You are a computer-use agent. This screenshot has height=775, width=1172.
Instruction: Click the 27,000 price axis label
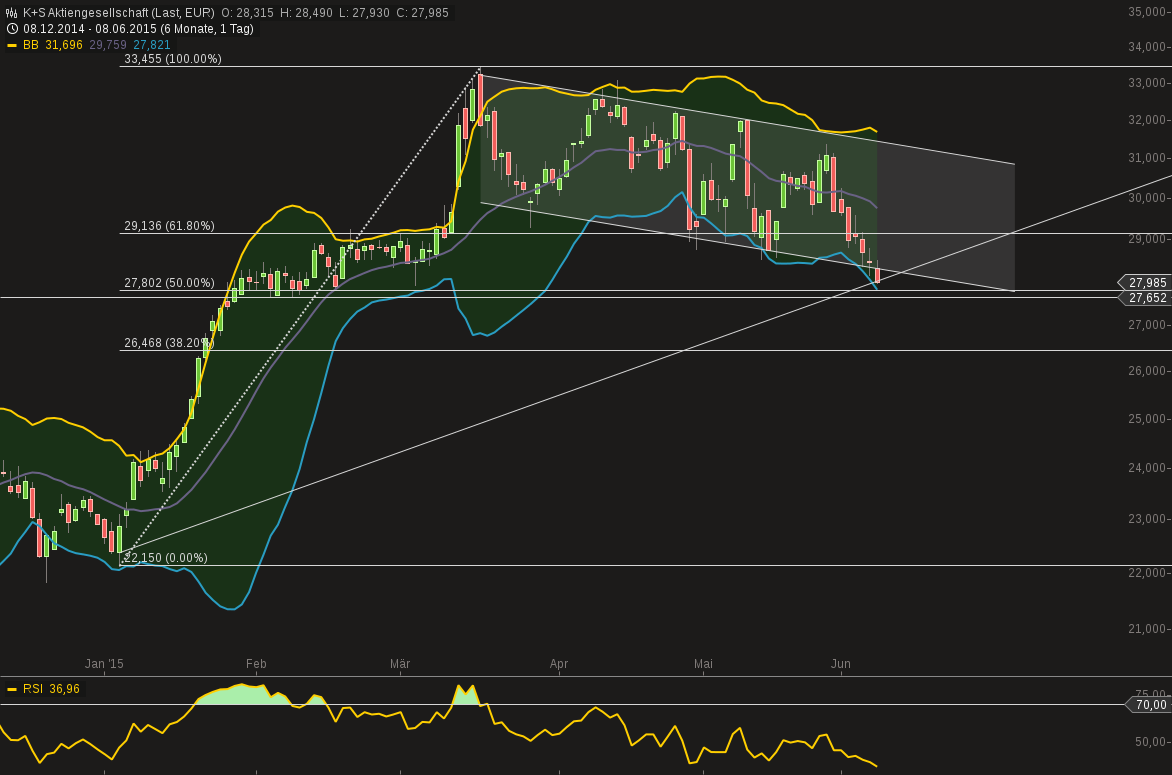pos(1146,325)
